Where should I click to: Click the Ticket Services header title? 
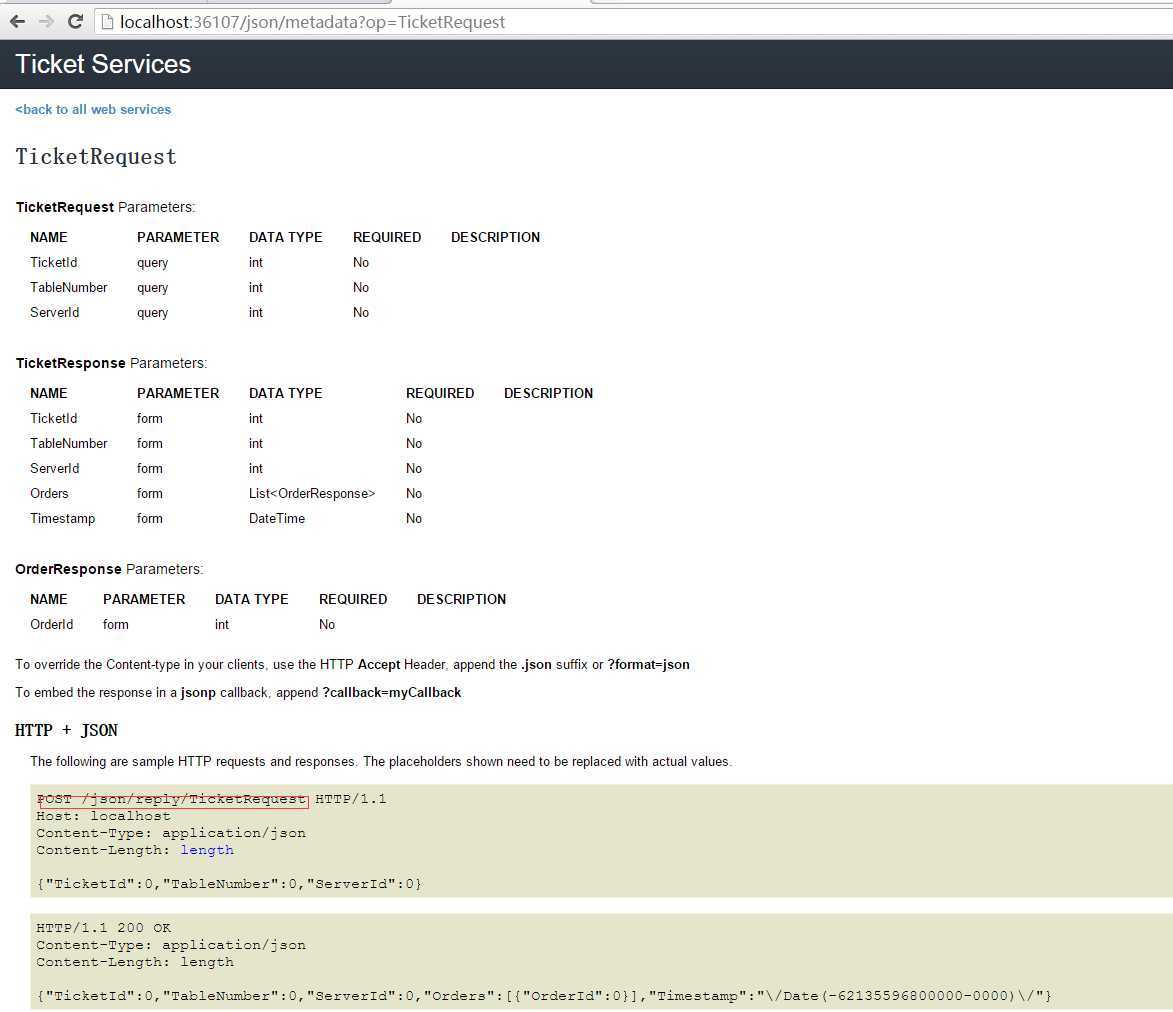pos(103,64)
